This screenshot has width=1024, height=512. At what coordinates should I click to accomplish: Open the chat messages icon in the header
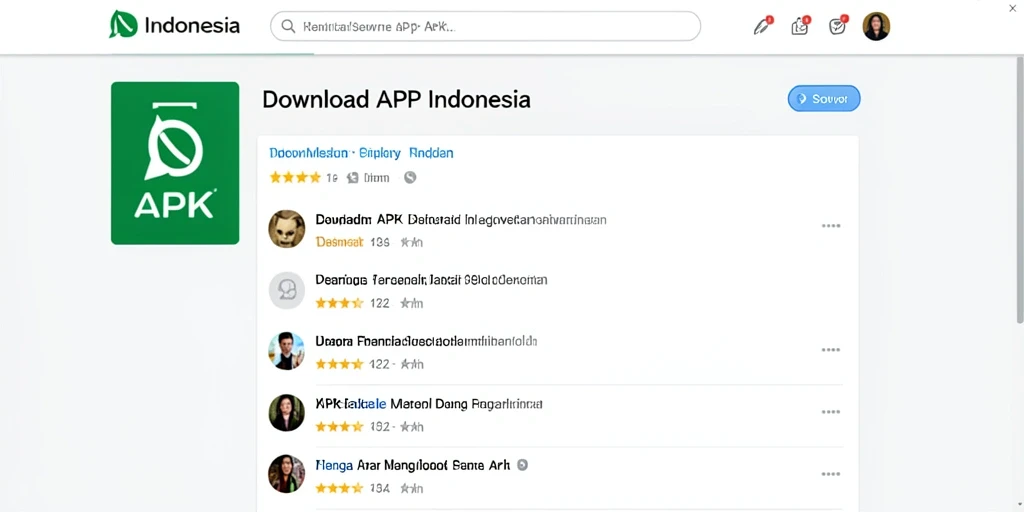coord(837,26)
